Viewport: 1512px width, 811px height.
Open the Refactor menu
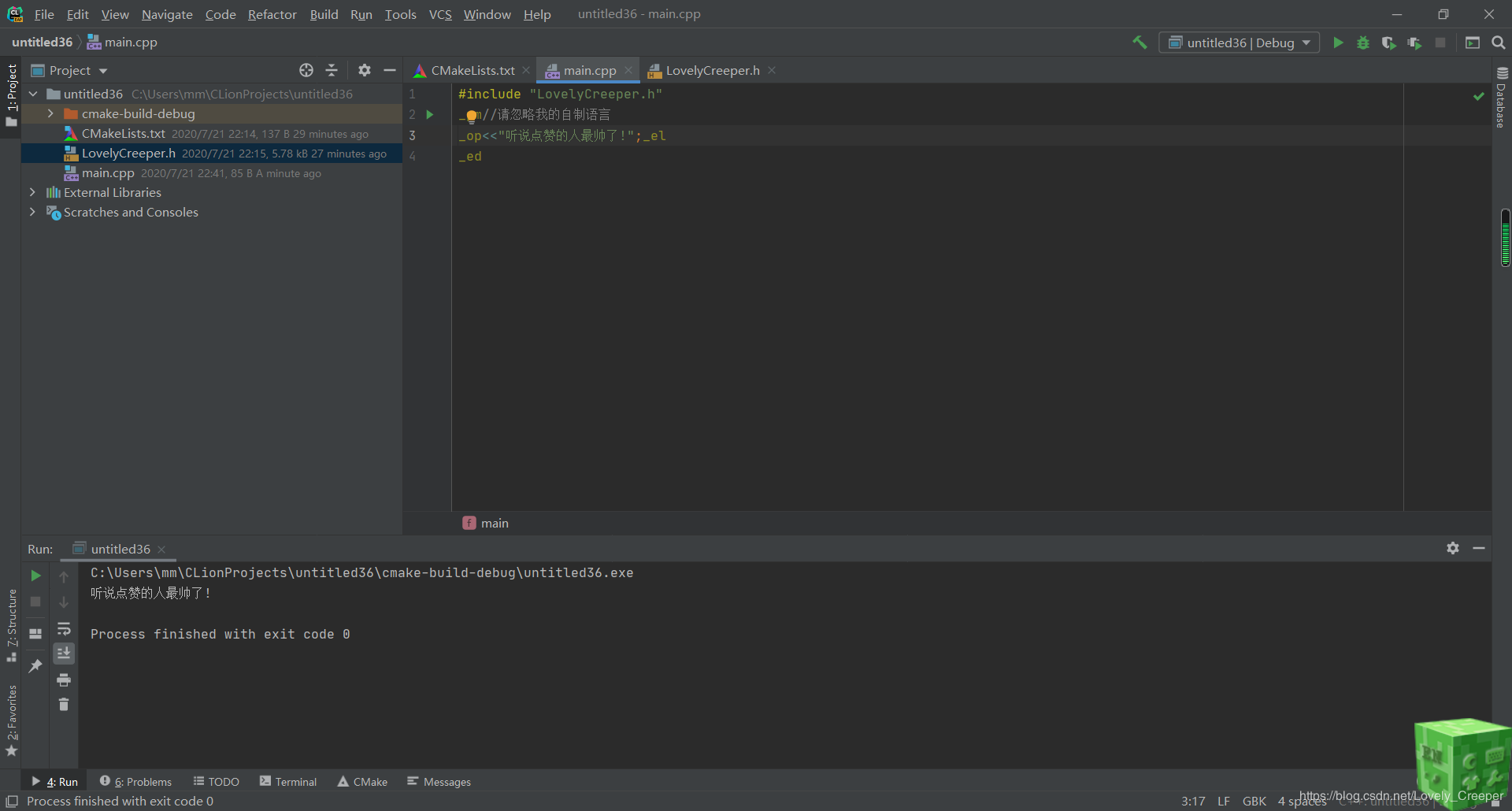pyautogui.click(x=272, y=14)
